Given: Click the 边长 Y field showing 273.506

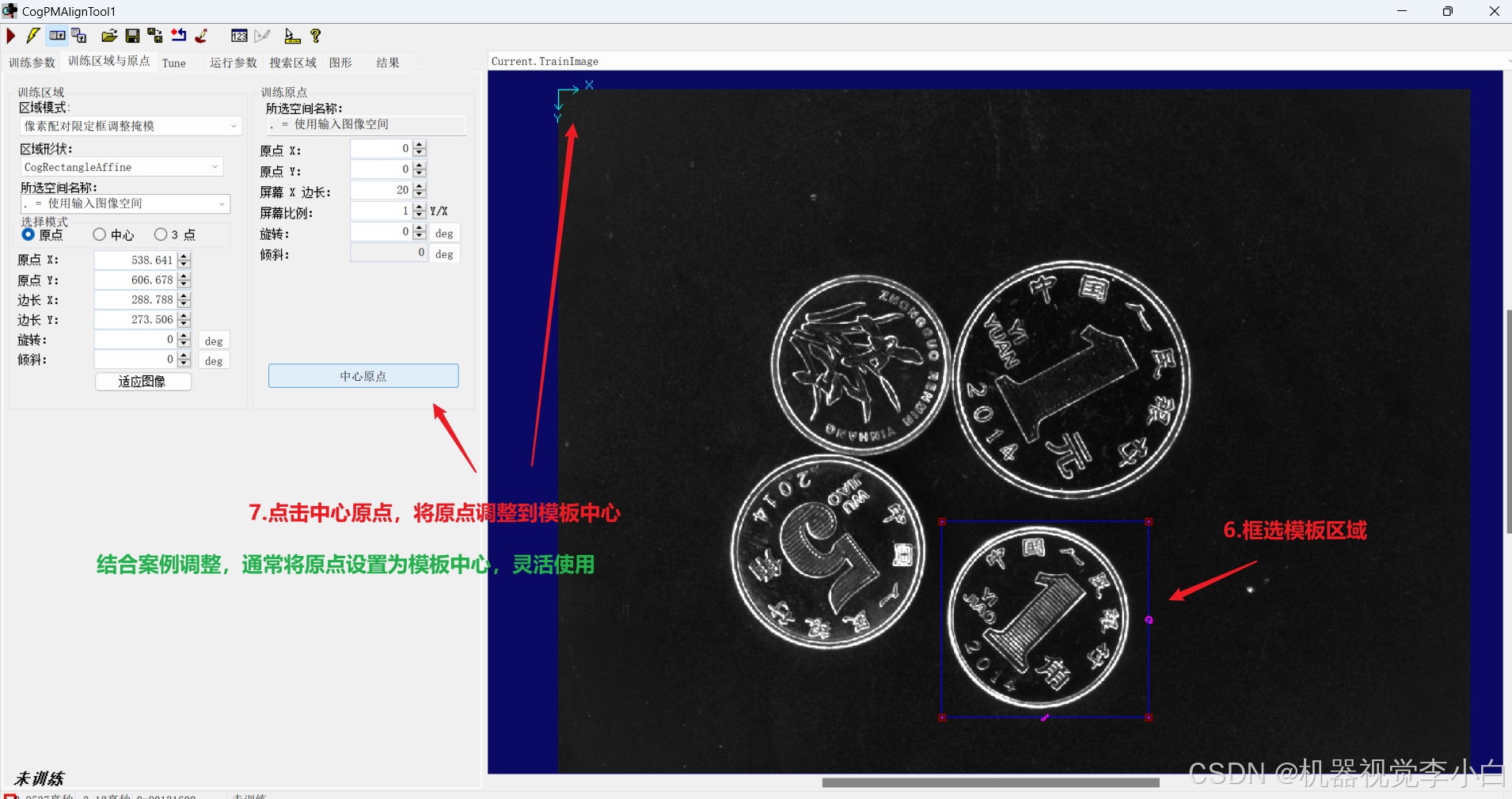Looking at the screenshot, I should 135,319.
